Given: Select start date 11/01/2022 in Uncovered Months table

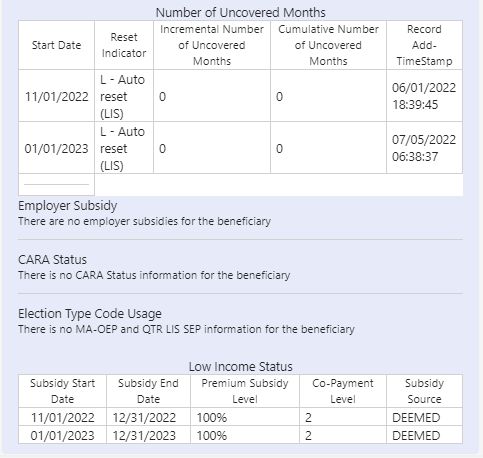Looking at the screenshot, I should [x=57, y=97].
